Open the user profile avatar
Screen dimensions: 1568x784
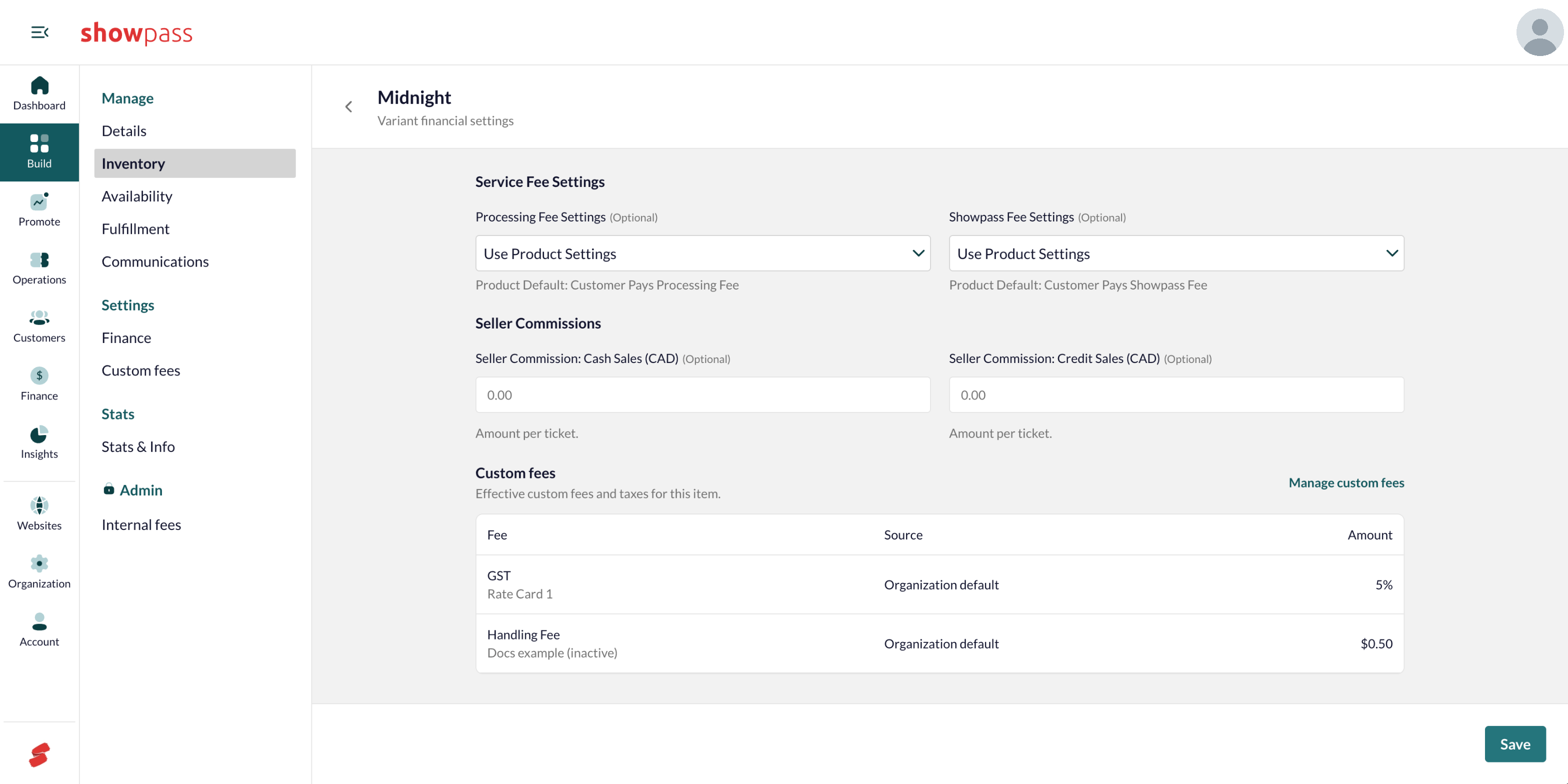1539,32
